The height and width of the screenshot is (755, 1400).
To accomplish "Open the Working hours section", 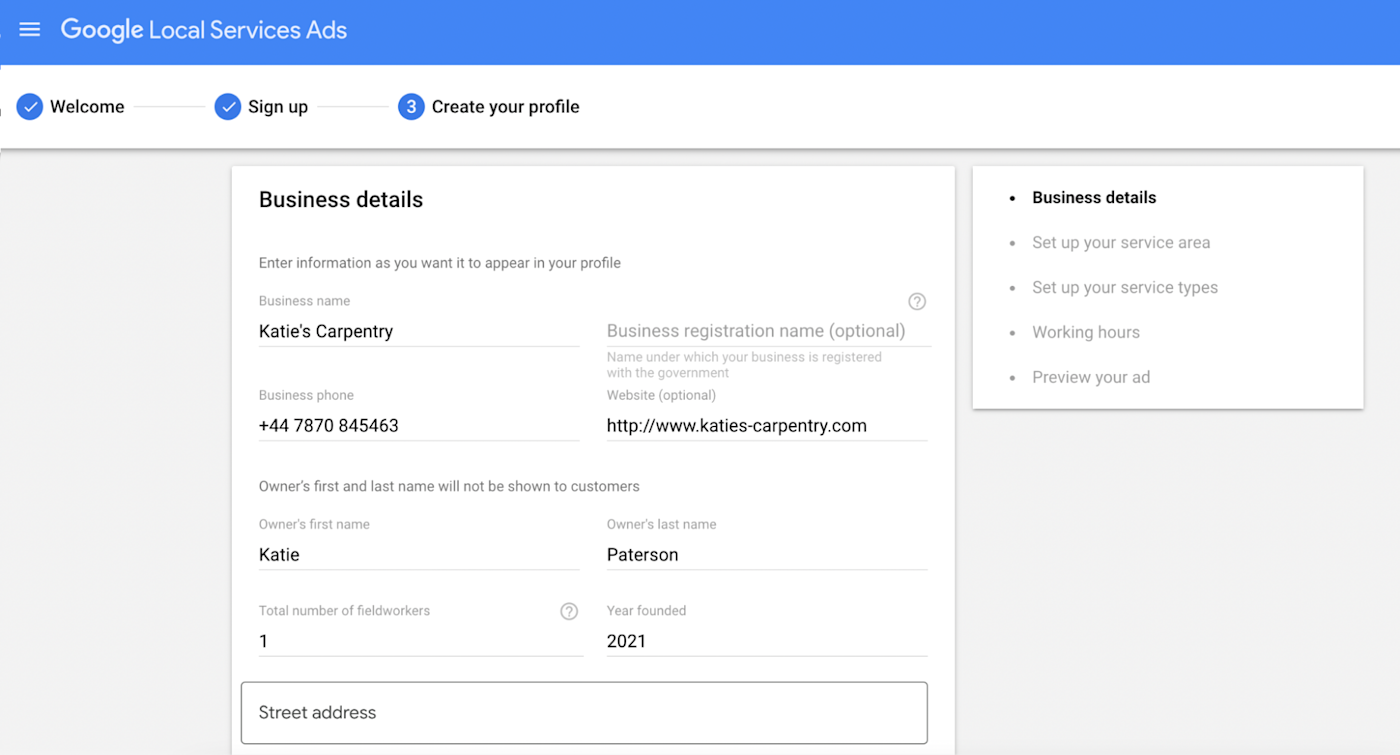I will 1086,333.
